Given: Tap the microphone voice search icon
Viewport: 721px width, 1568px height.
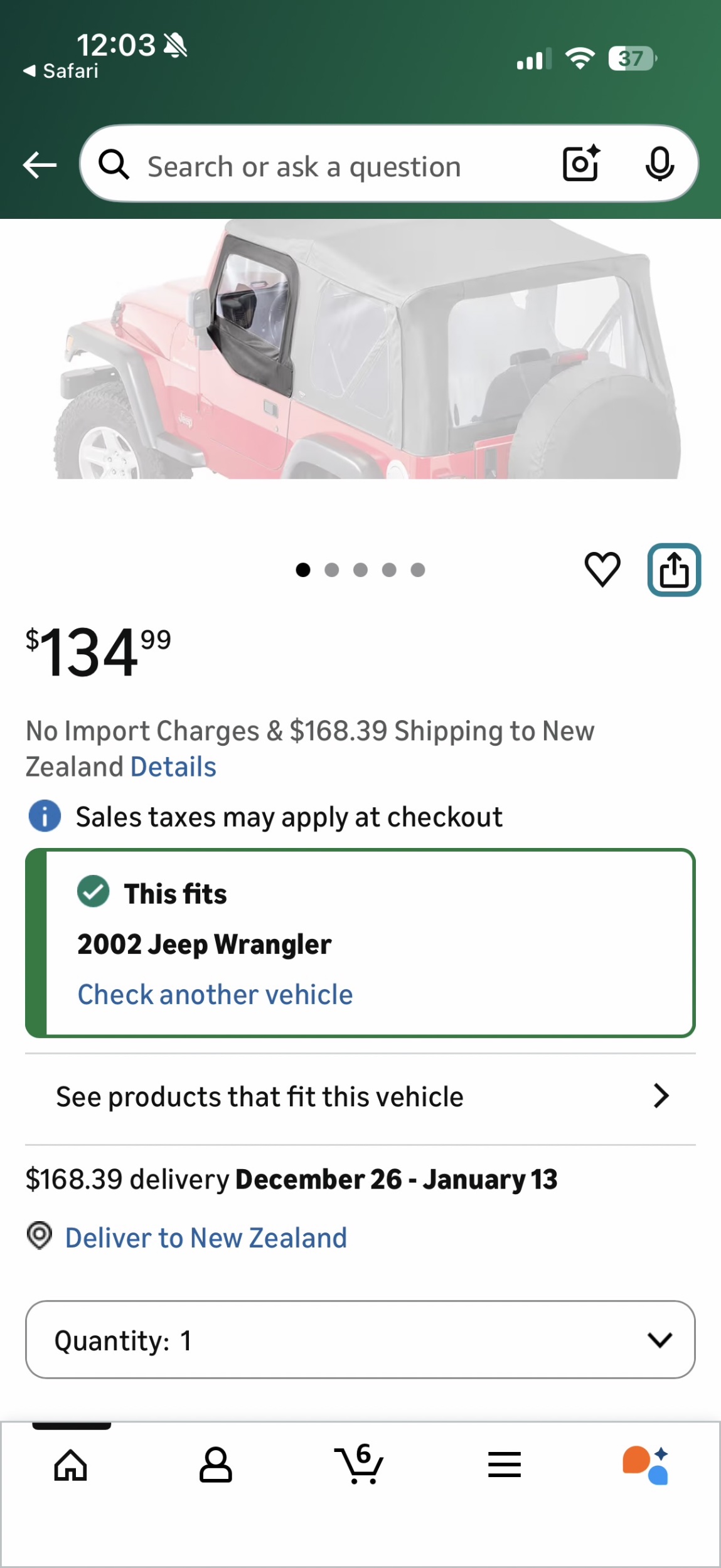Looking at the screenshot, I should [x=660, y=164].
